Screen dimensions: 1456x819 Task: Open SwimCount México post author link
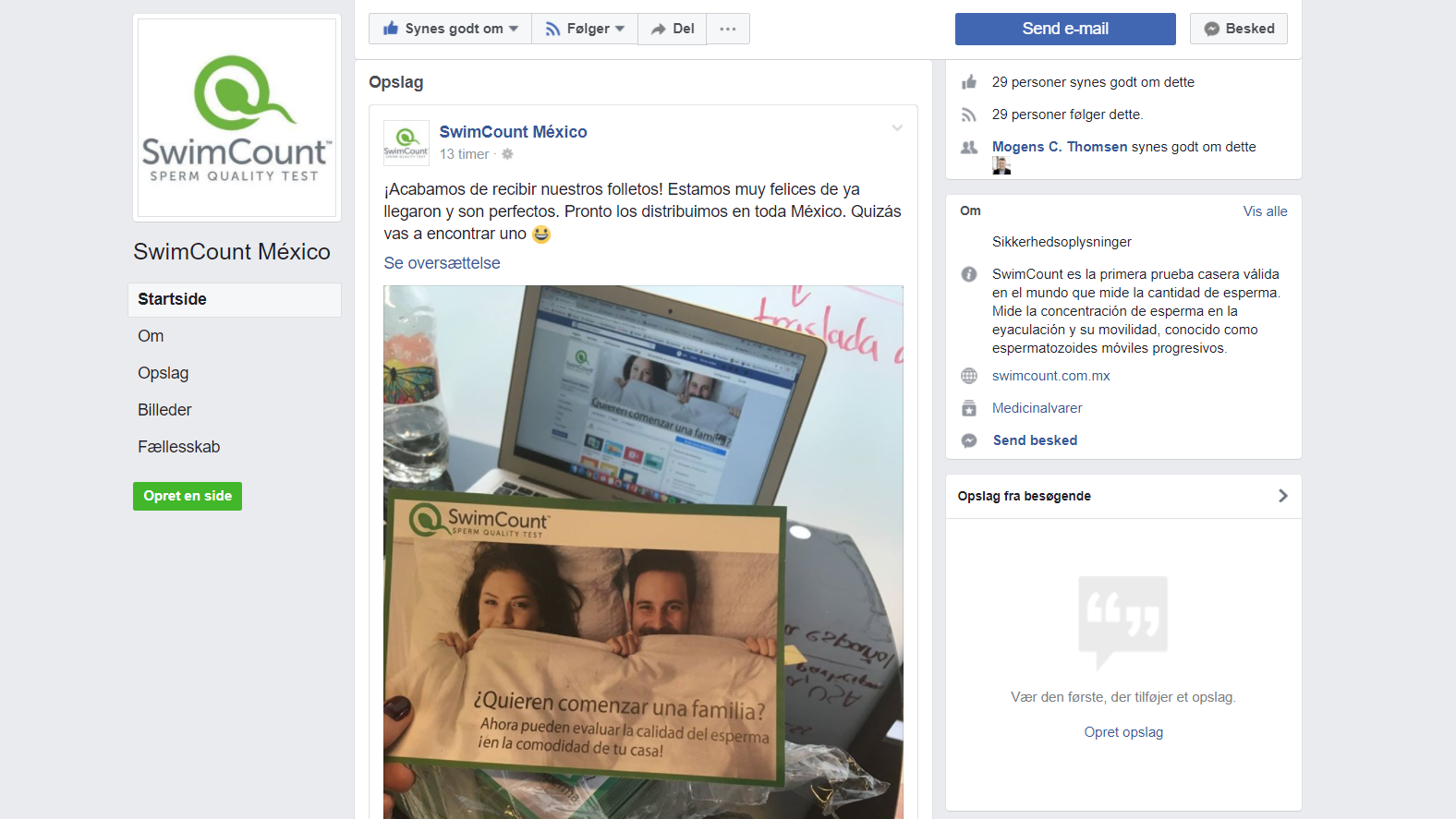[513, 132]
